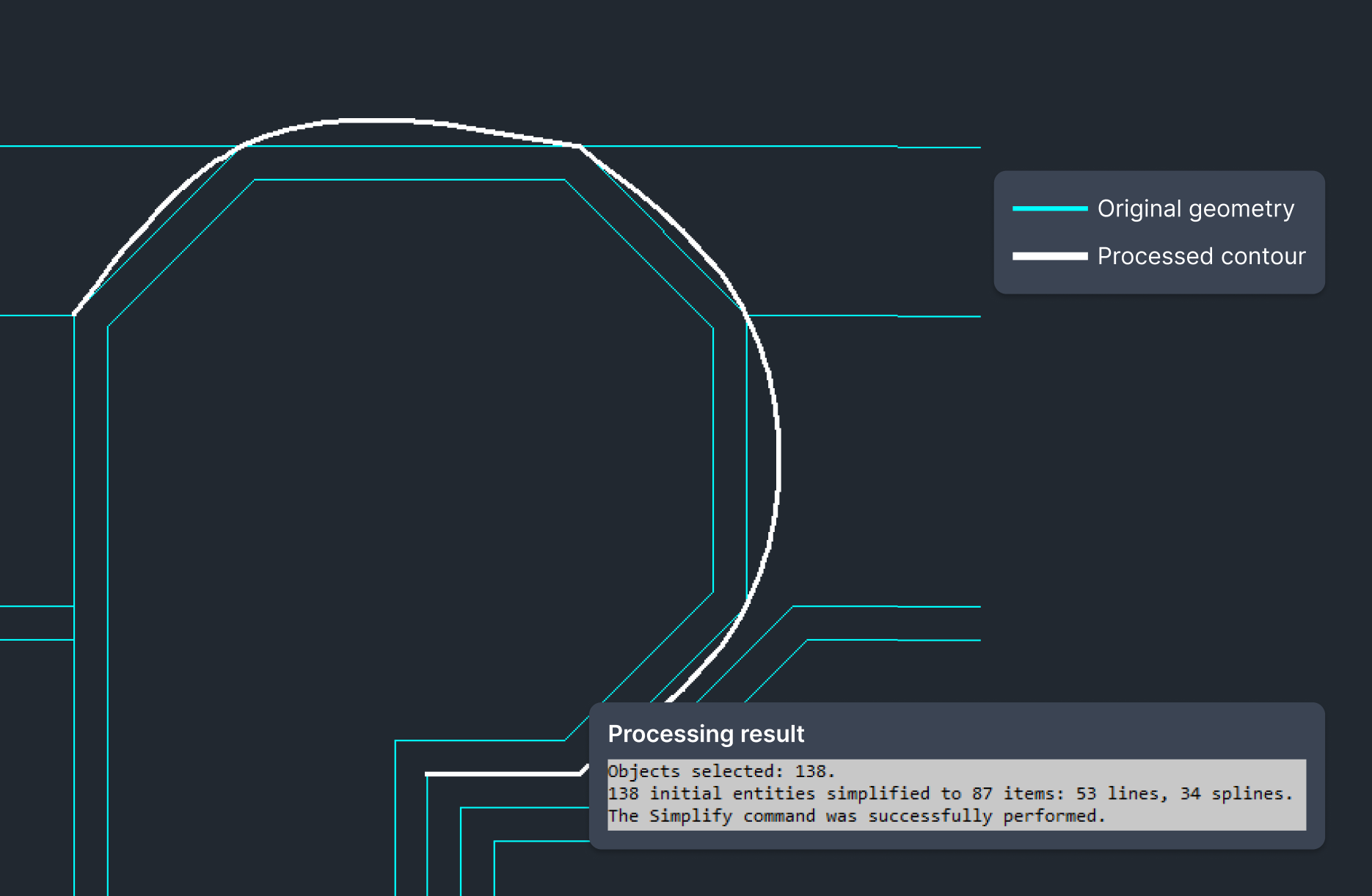Click 'The Simplify command was successfully performed.' line

(x=856, y=816)
